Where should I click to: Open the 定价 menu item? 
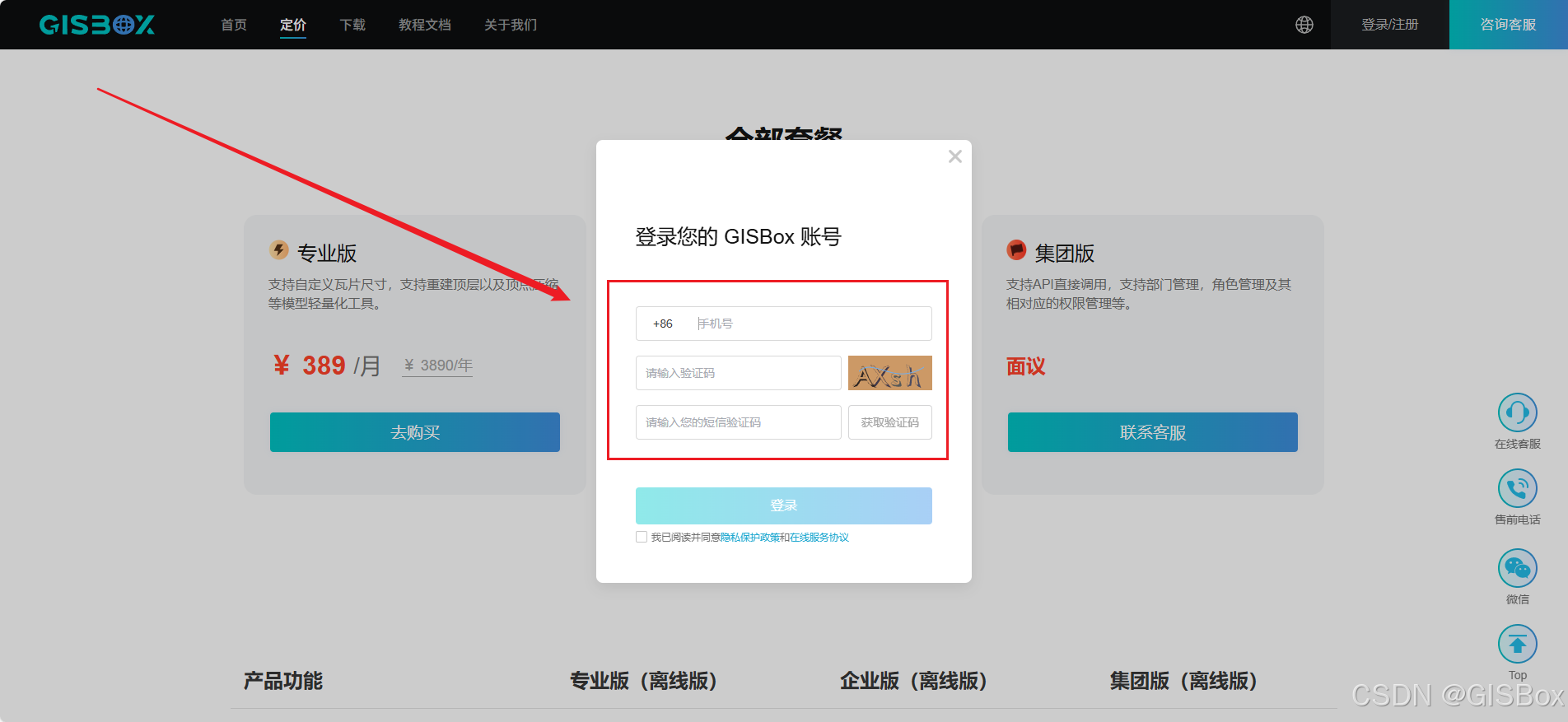coord(293,25)
